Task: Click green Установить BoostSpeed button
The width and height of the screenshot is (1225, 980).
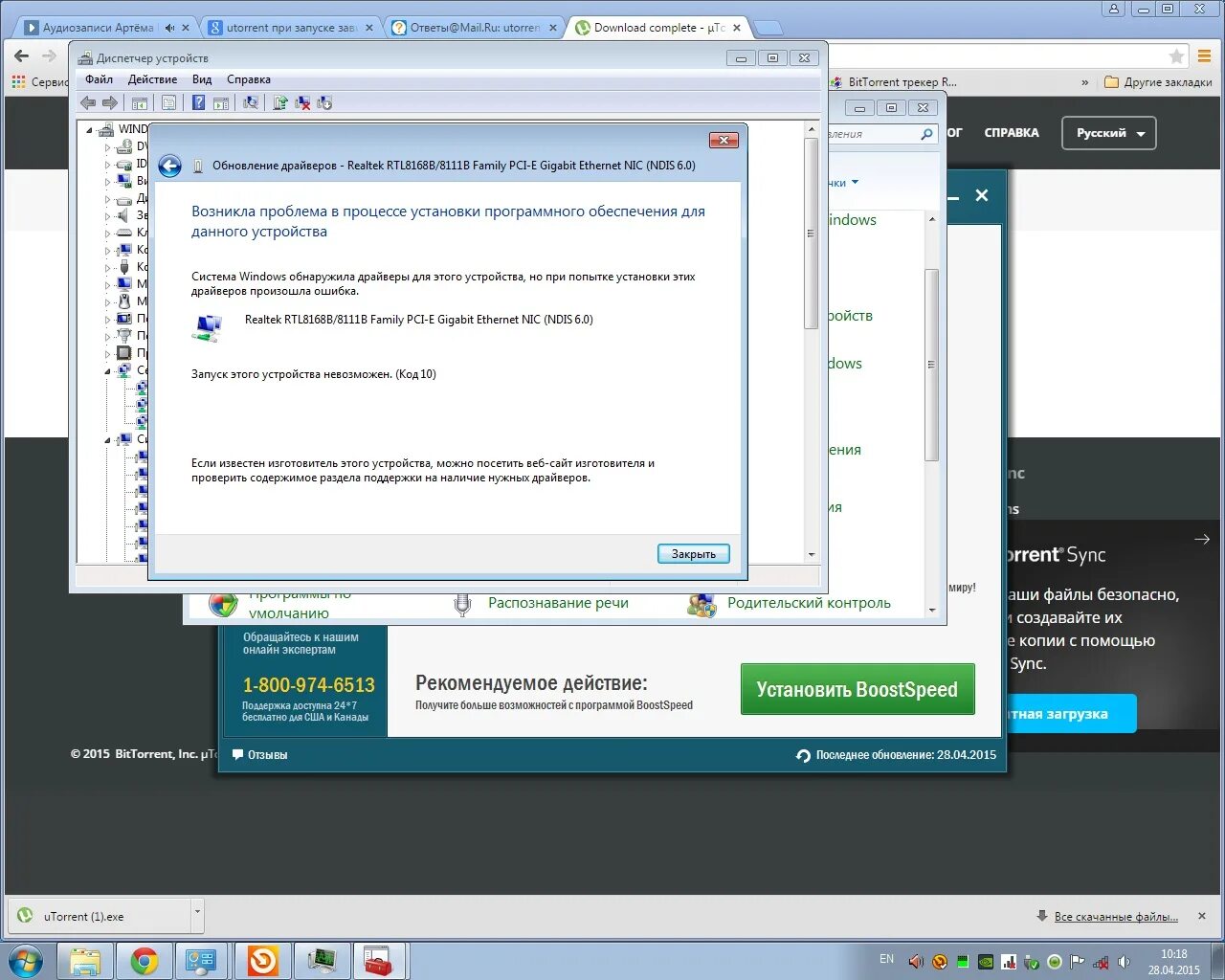Action: [857, 689]
